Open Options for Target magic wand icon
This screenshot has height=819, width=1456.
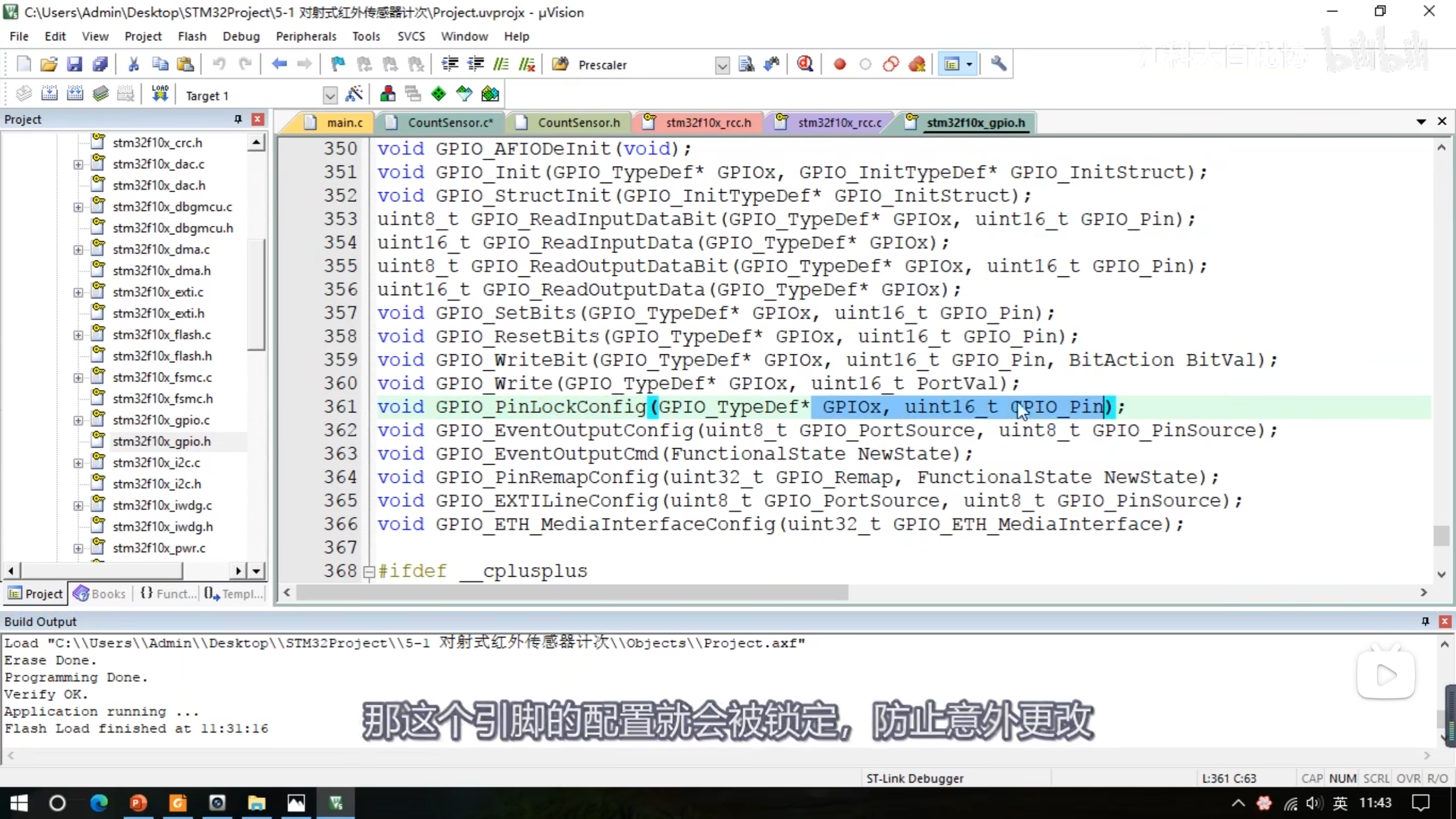point(354,94)
